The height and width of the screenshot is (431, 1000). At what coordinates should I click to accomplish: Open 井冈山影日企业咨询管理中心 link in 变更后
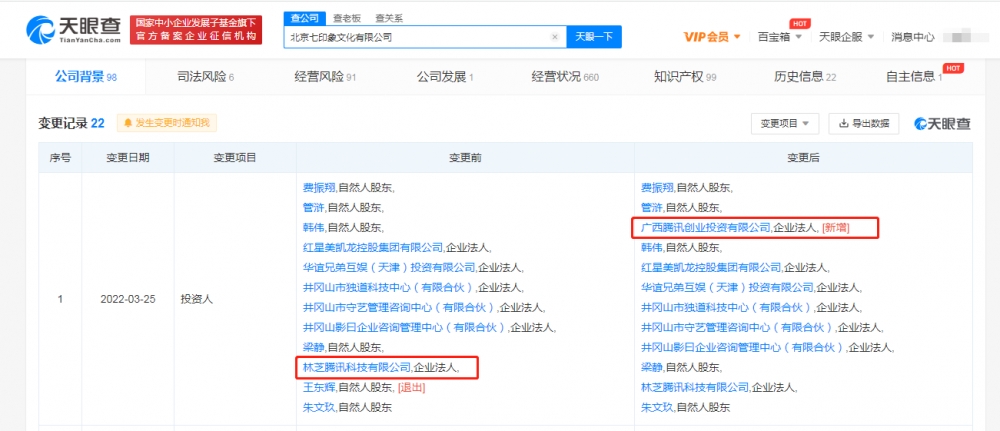pyautogui.click(x=744, y=347)
